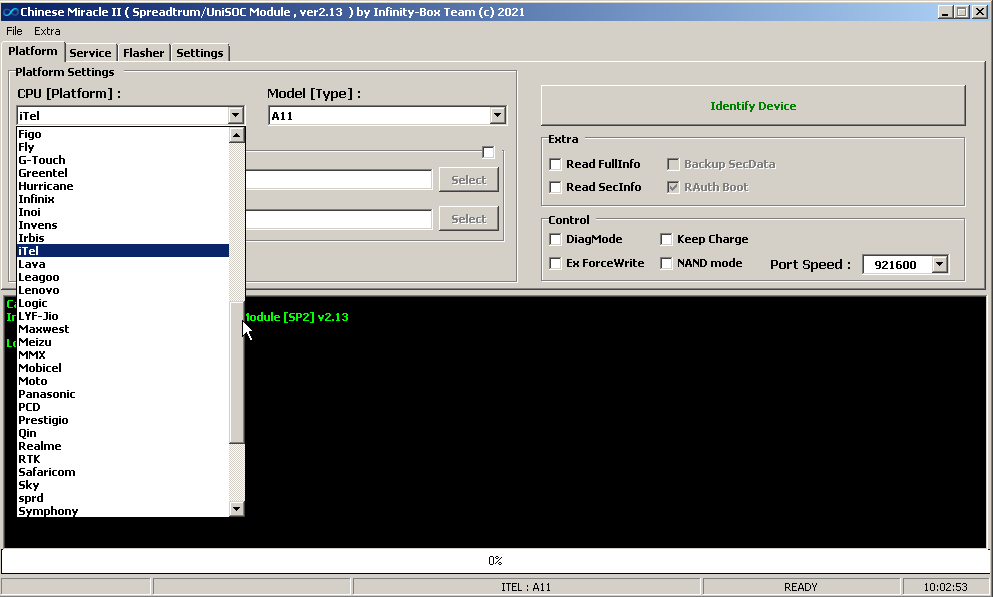Open the File menu
Image resolution: width=993 pixels, height=597 pixels.
click(x=14, y=31)
